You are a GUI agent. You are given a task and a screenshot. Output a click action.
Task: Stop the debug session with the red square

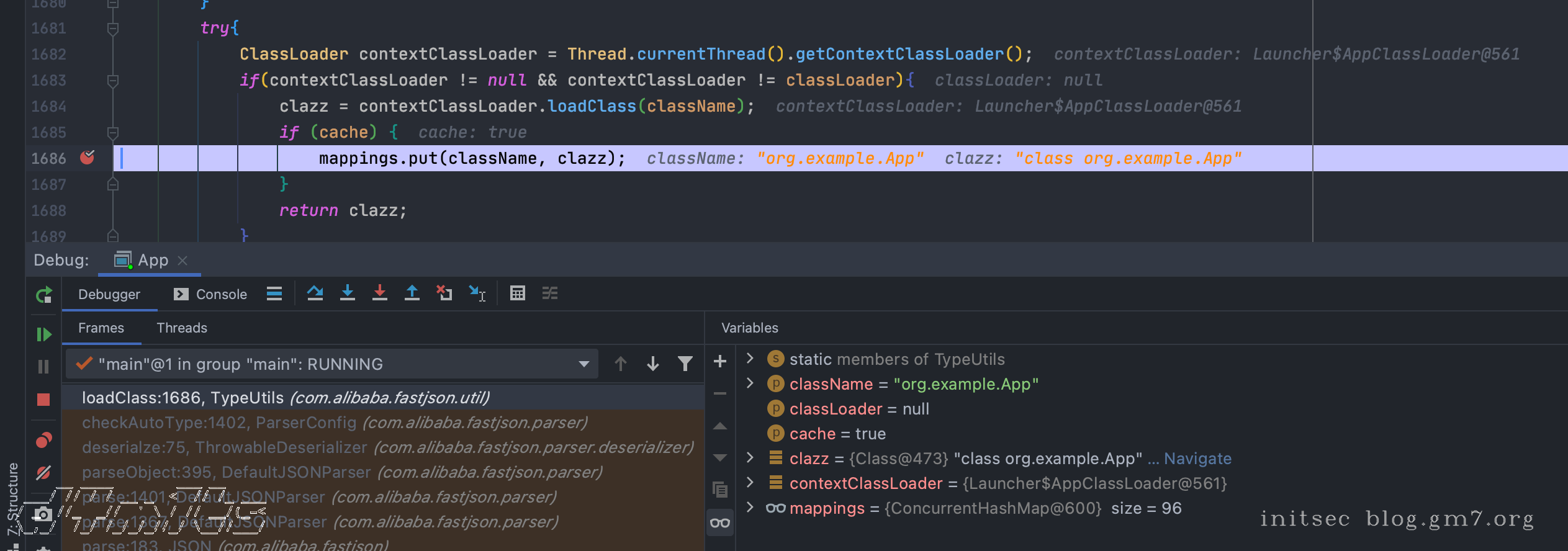click(43, 400)
